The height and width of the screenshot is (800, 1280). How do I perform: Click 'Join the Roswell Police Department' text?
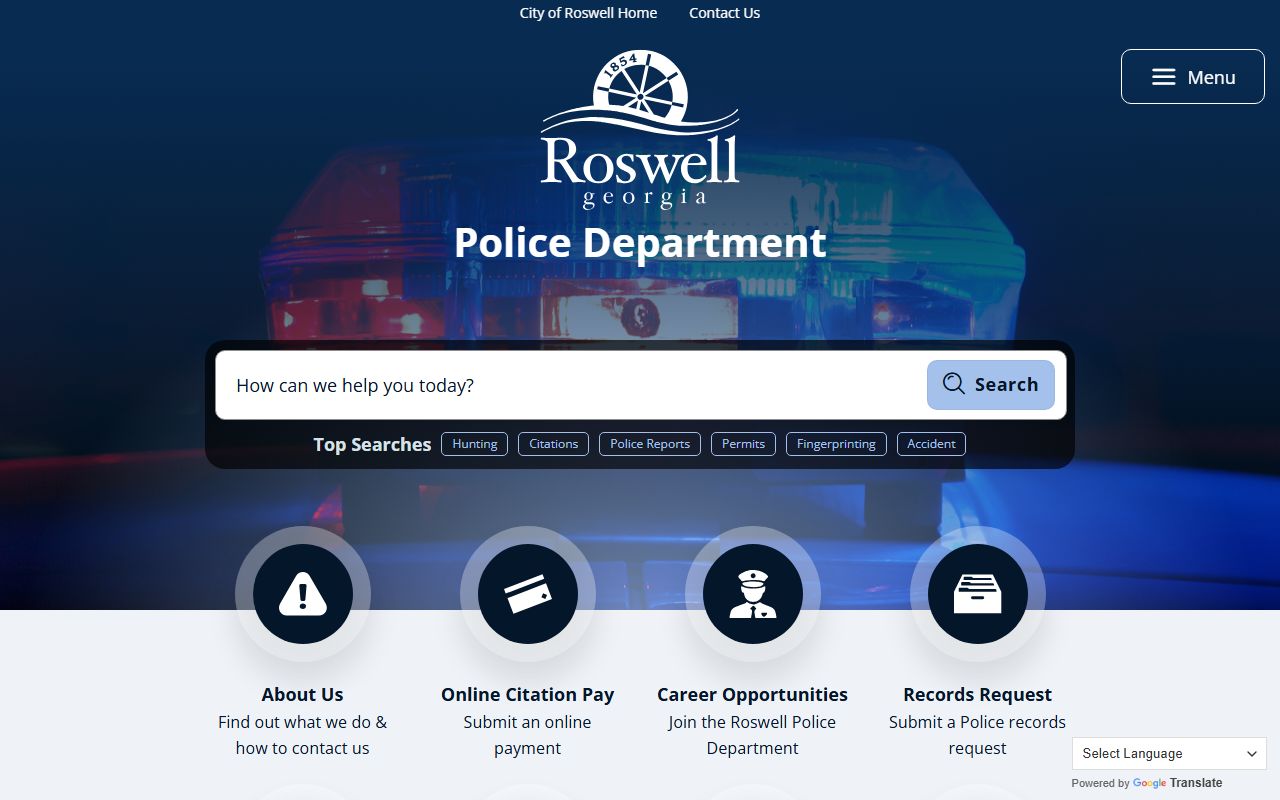click(x=753, y=735)
